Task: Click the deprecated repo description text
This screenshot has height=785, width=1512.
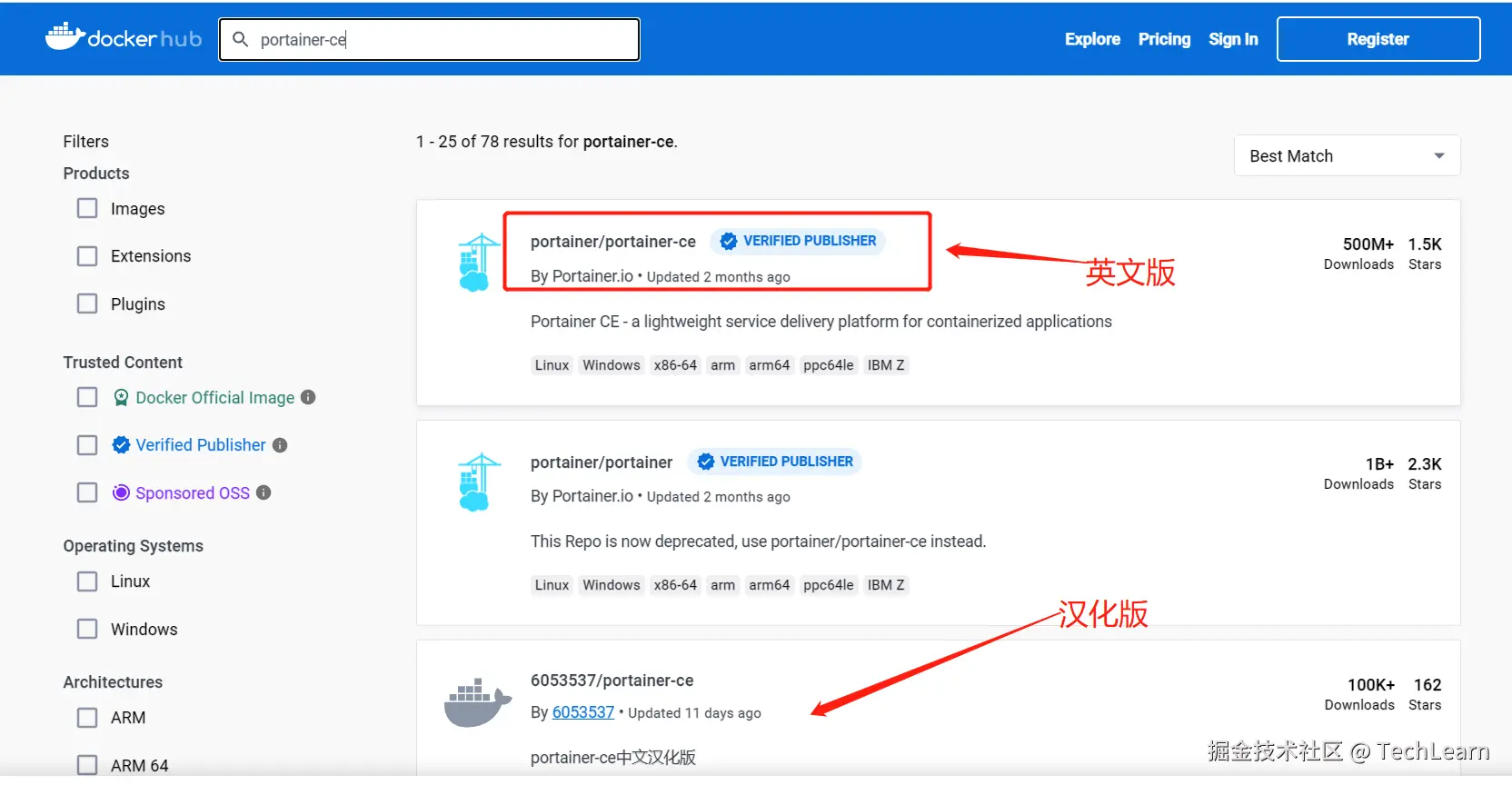Action: [x=758, y=542]
